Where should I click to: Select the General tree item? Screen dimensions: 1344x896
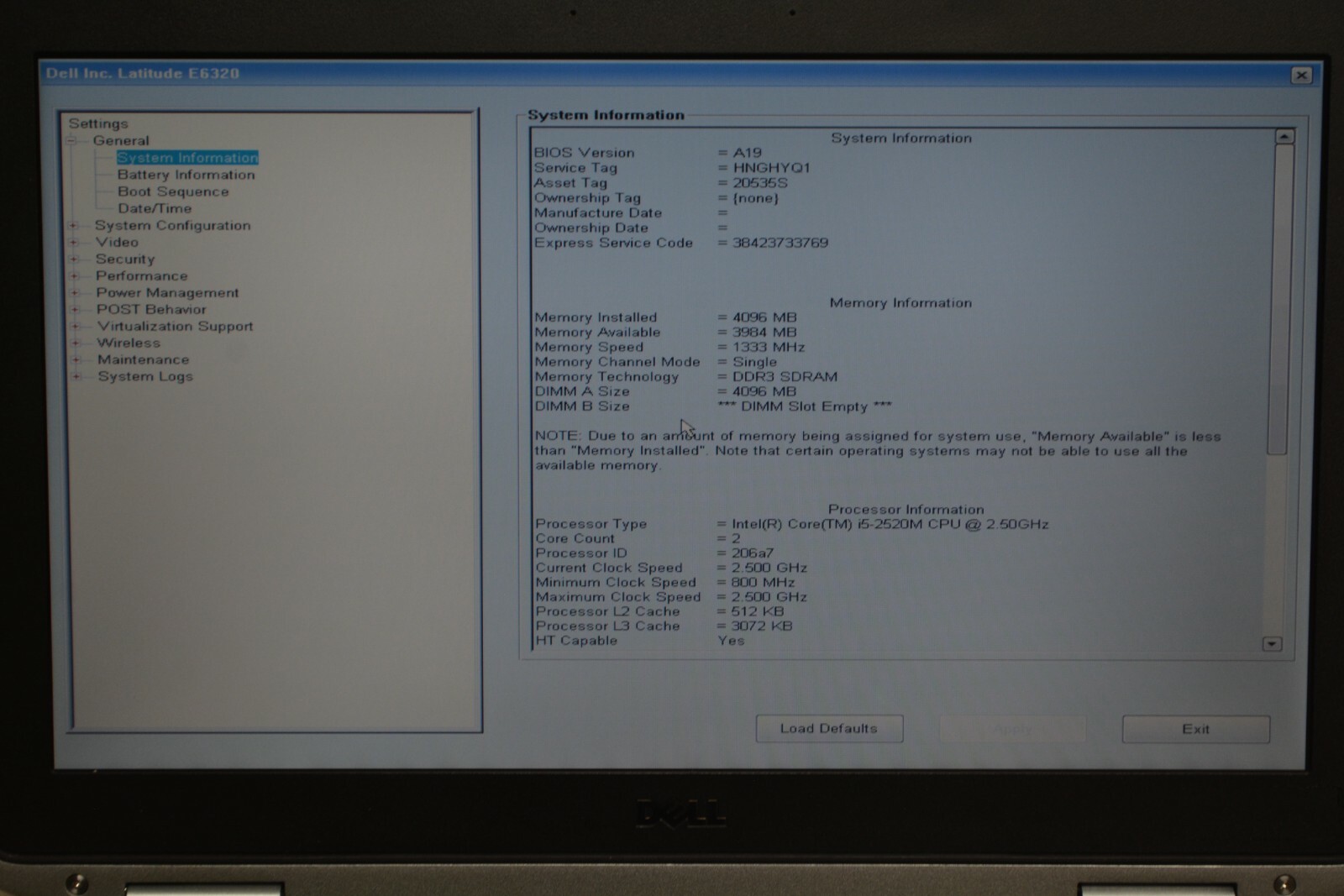click(121, 141)
